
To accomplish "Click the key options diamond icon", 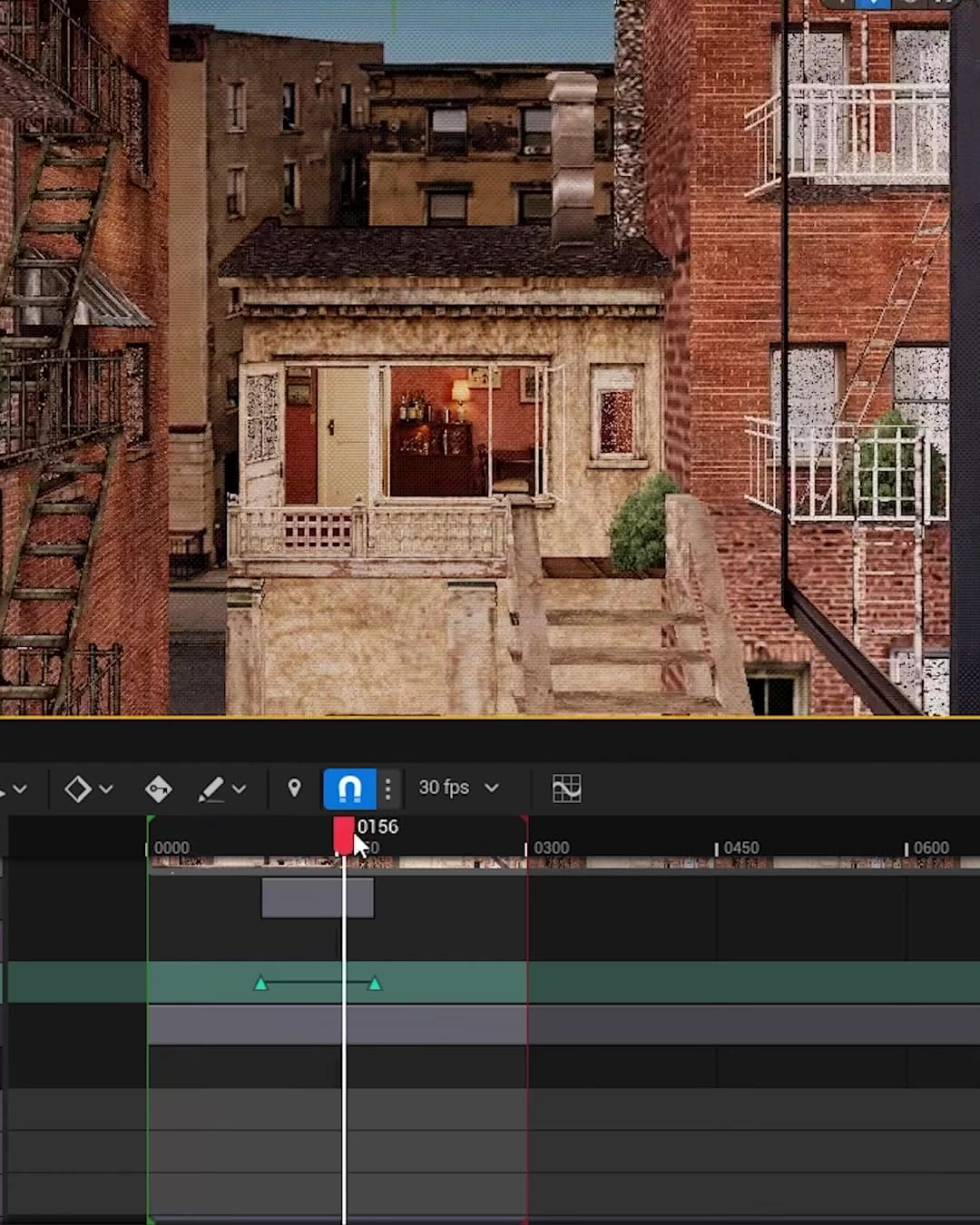I will (77, 789).
